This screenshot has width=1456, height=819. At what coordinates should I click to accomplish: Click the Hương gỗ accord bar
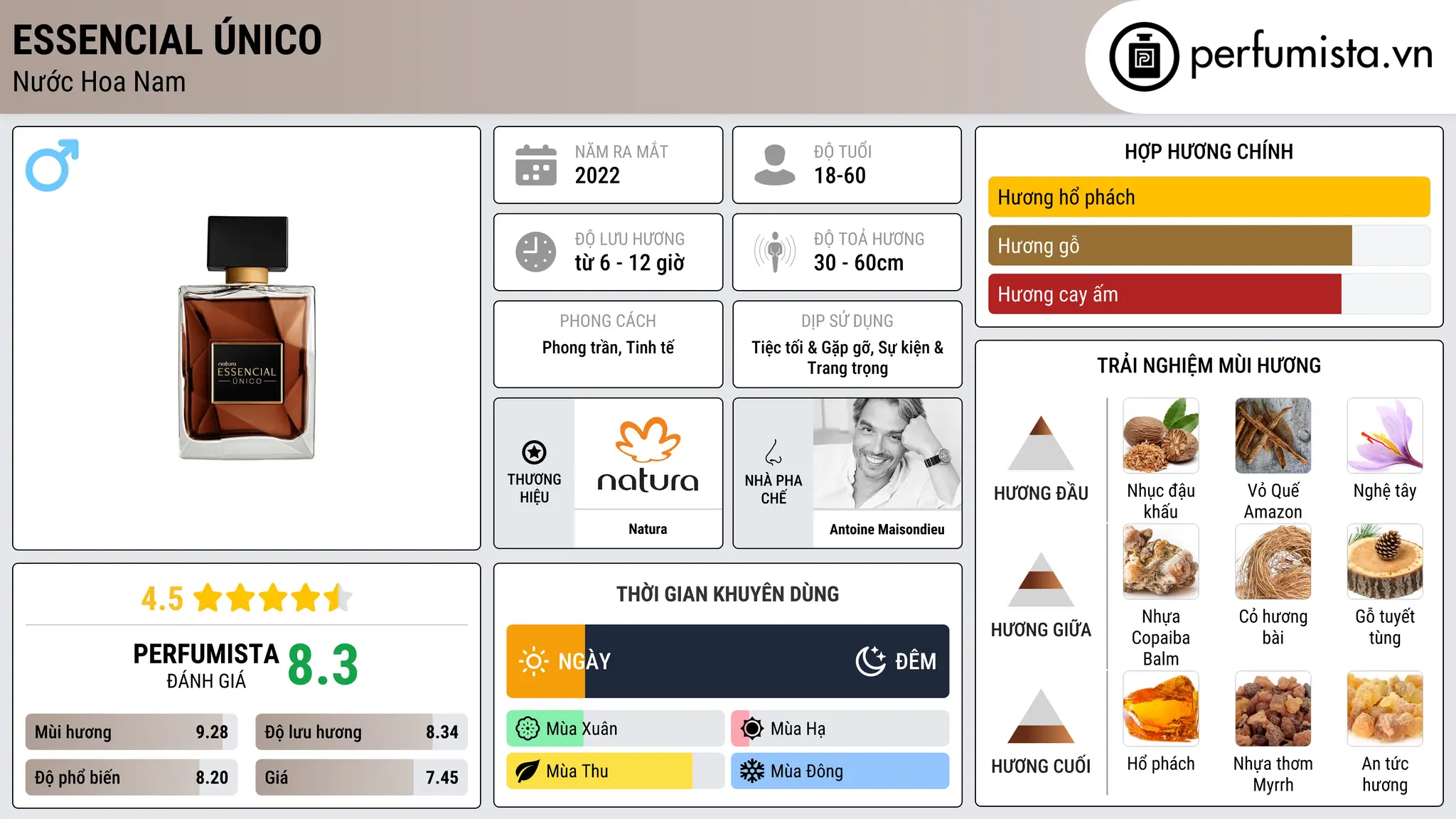1209,245
